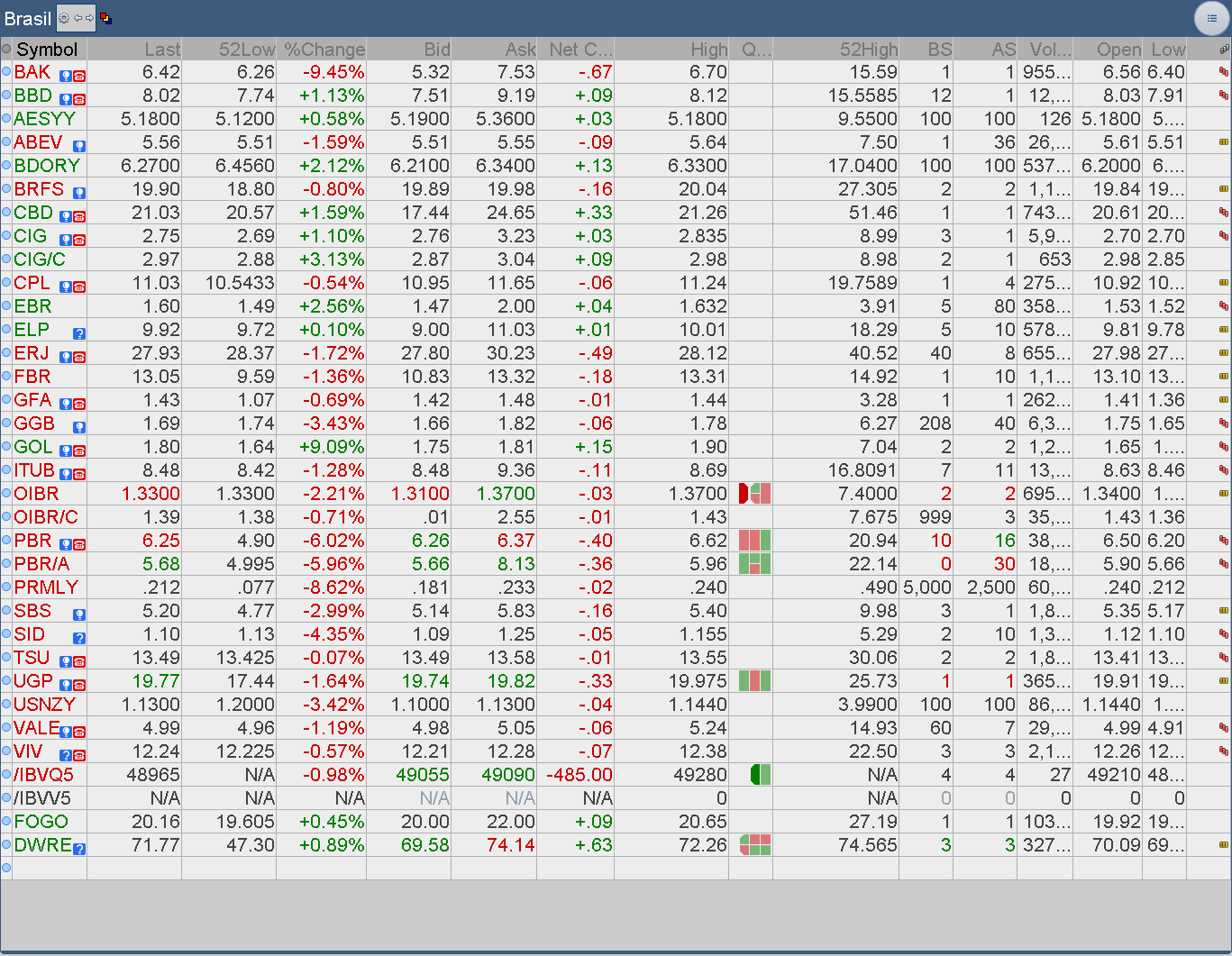Select the /IBVV5 symbol
Image resolution: width=1232 pixels, height=956 pixels.
tap(42, 798)
